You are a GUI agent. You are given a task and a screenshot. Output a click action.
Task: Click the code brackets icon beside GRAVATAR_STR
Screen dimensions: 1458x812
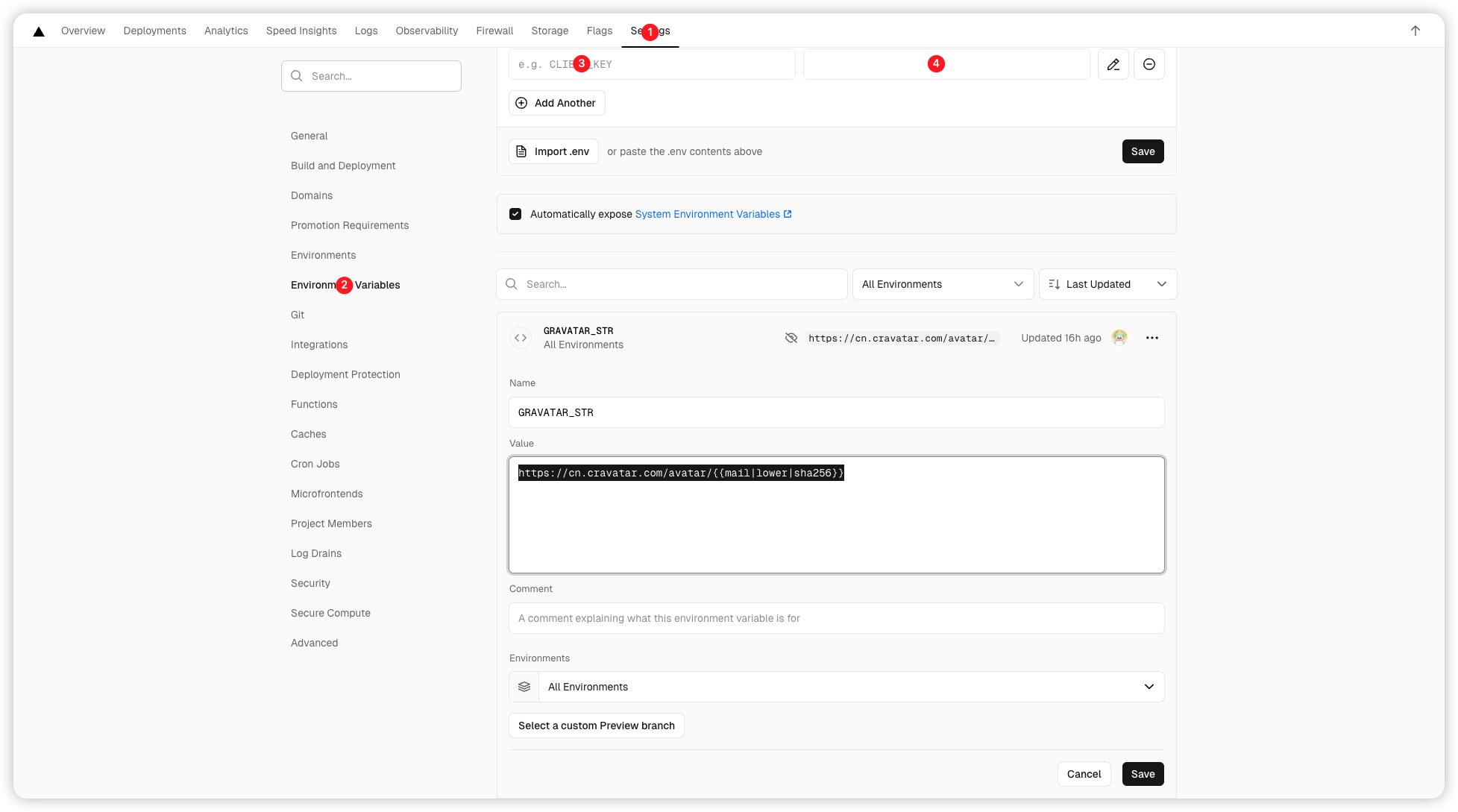pos(521,338)
